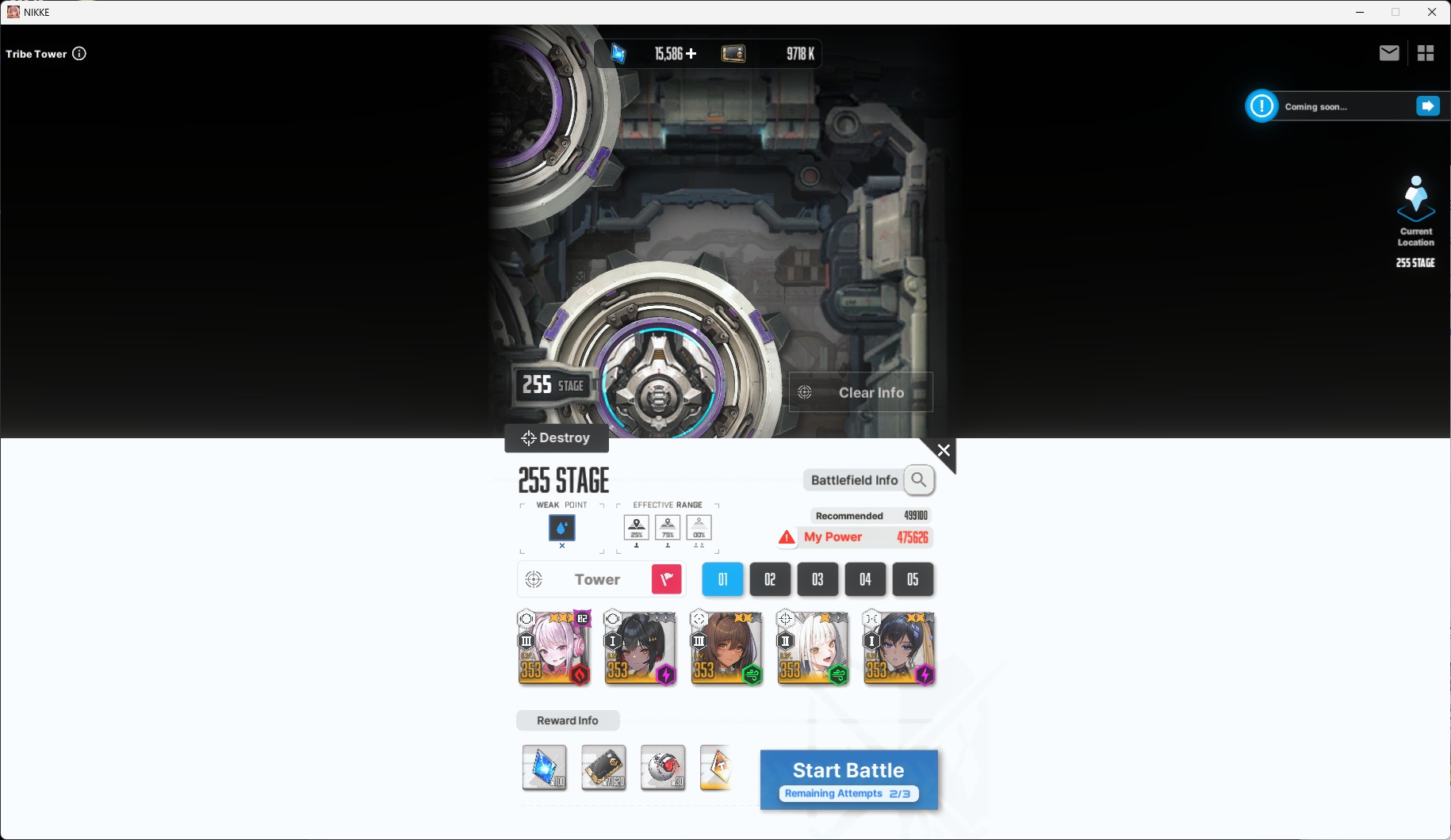
Task: Select the third effective range icon
Action: coord(699,528)
